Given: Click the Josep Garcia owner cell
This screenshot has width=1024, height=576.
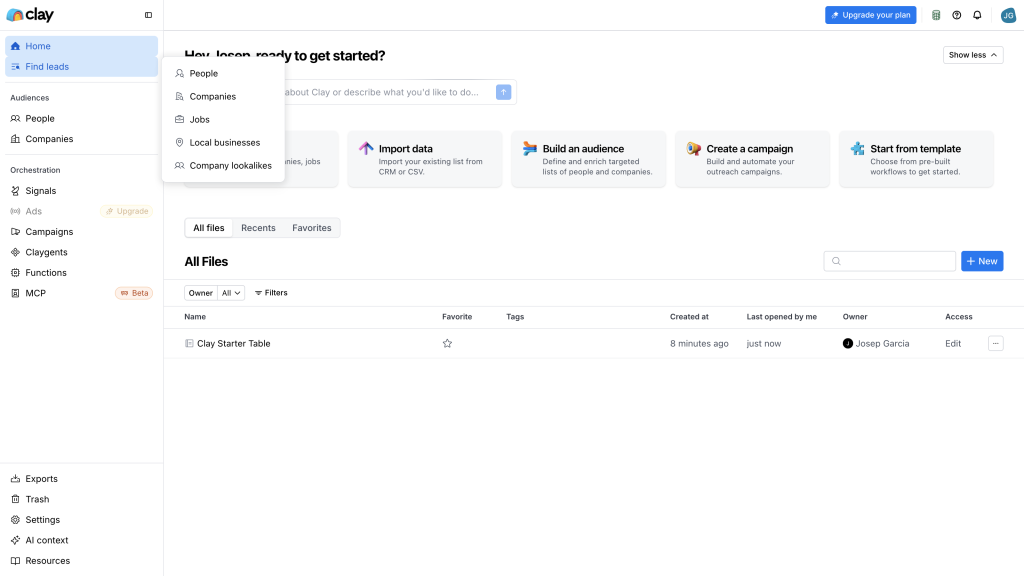Looking at the screenshot, I should (876, 344).
